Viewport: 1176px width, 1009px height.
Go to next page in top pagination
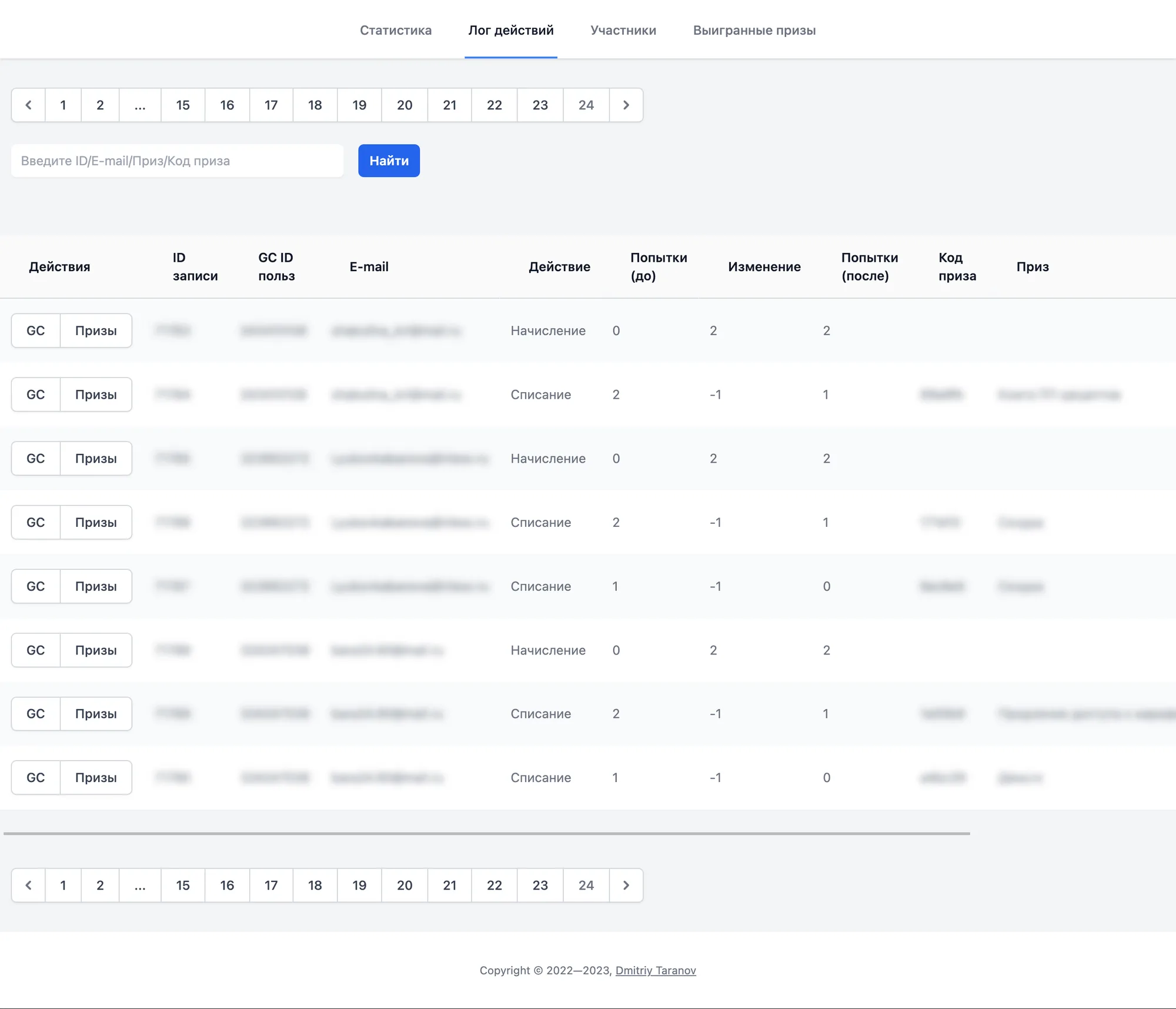(x=626, y=105)
